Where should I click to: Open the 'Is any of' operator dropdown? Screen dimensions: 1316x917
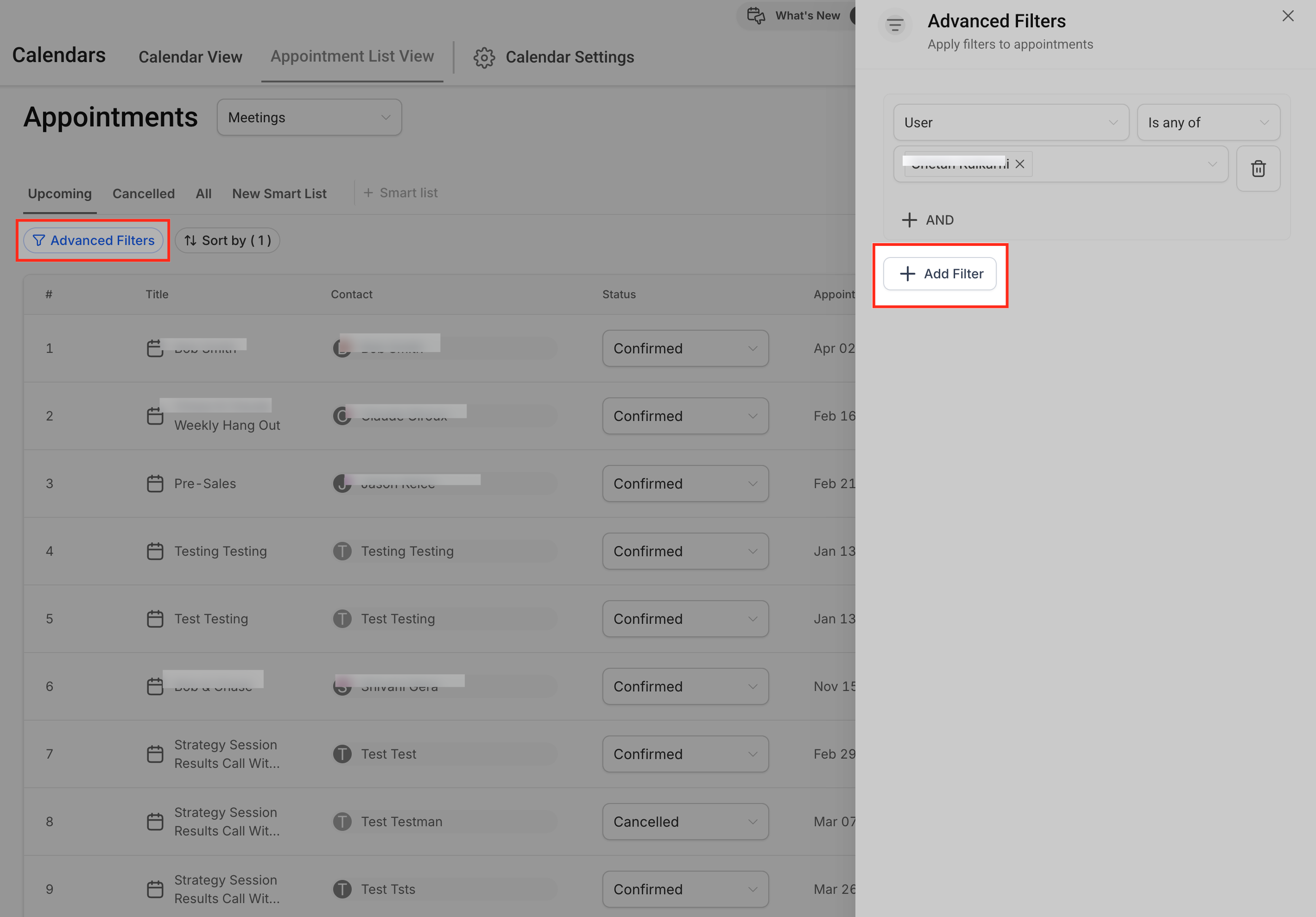click(x=1208, y=123)
